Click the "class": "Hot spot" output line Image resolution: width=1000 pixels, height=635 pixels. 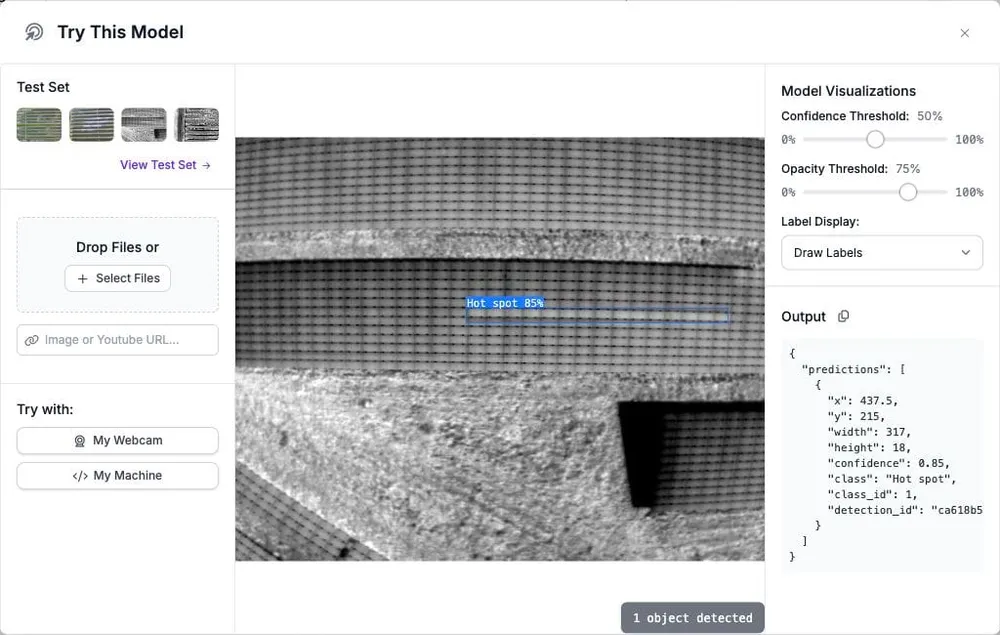(x=892, y=479)
